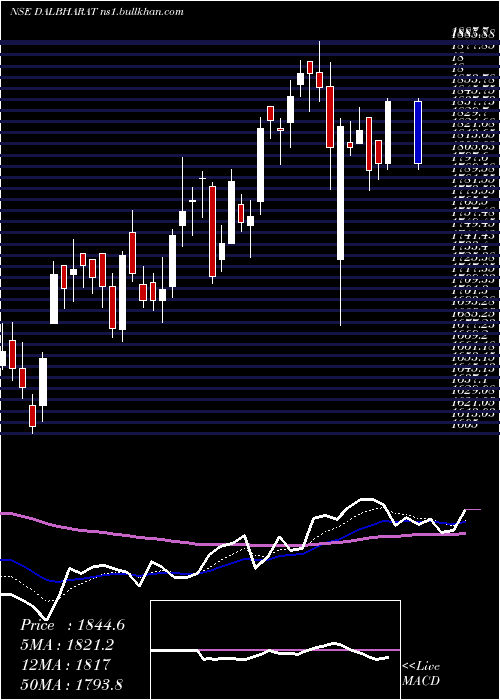Select the Price : 1844.6 readout
Image resolution: width=500 pixels, height=700 pixels.
[x=72, y=625]
